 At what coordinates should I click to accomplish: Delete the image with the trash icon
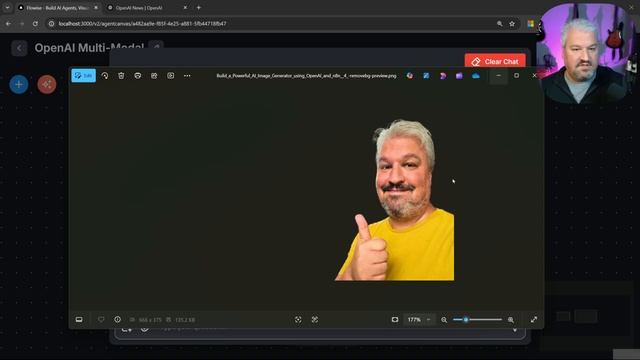(121, 76)
